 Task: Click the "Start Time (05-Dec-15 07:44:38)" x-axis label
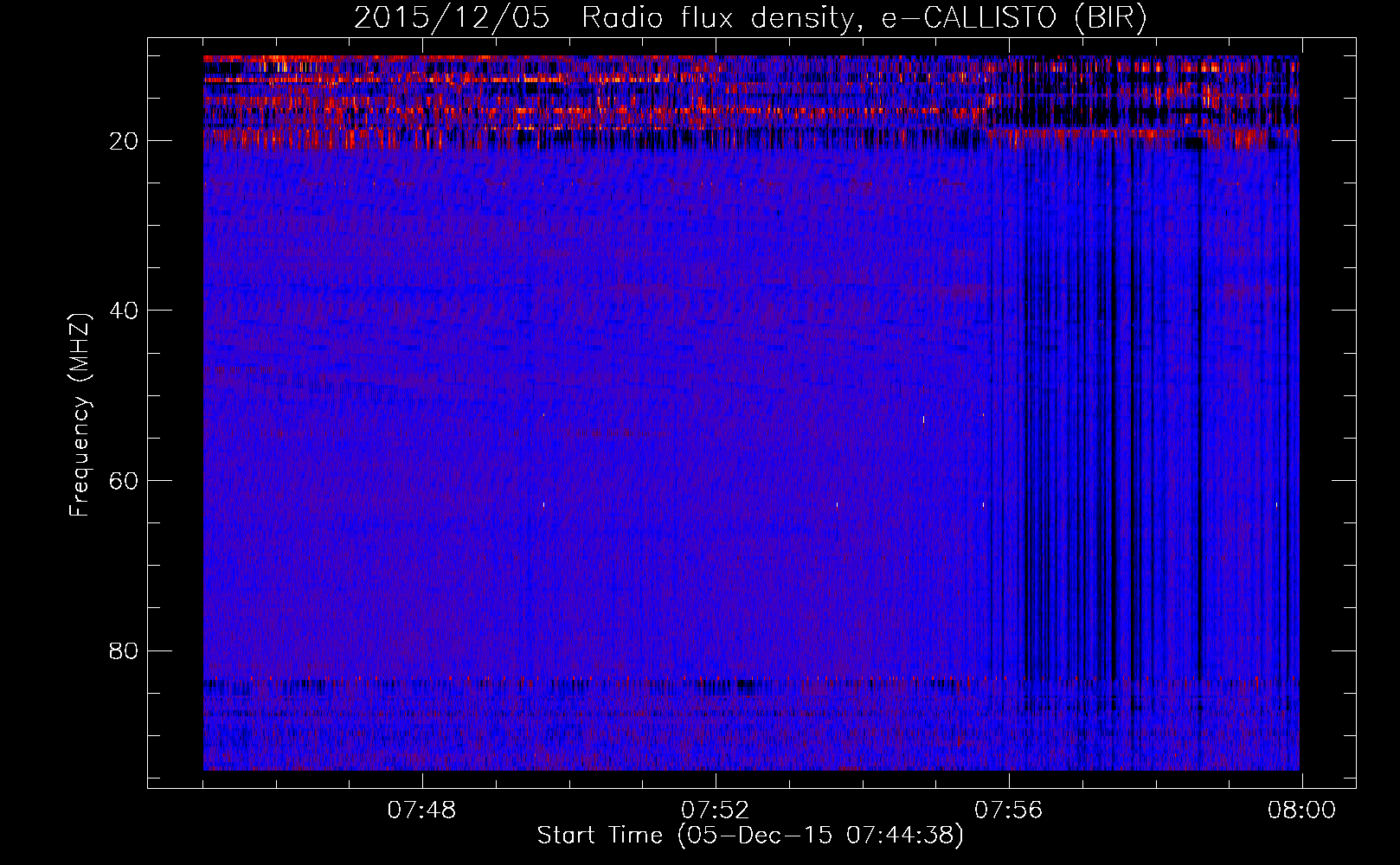tap(750, 836)
